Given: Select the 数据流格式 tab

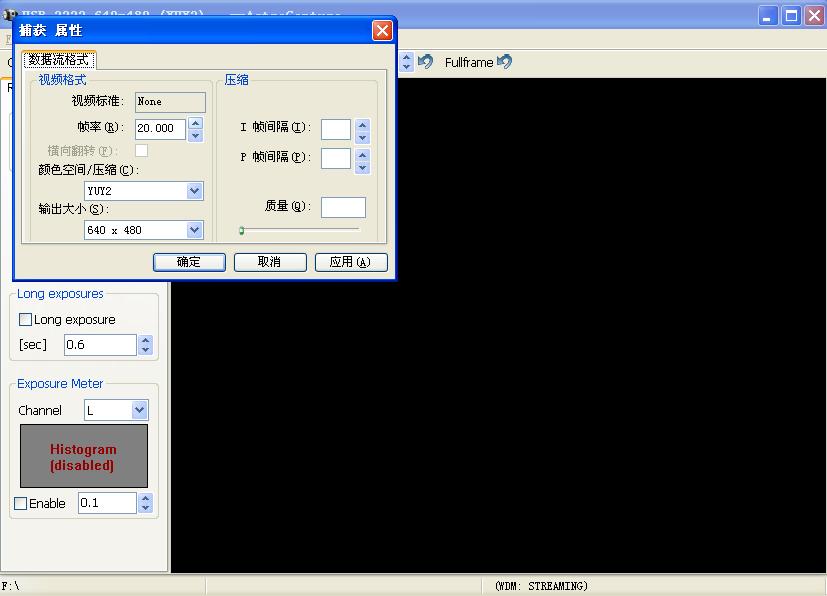Looking at the screenshot, I should (59, 60).
